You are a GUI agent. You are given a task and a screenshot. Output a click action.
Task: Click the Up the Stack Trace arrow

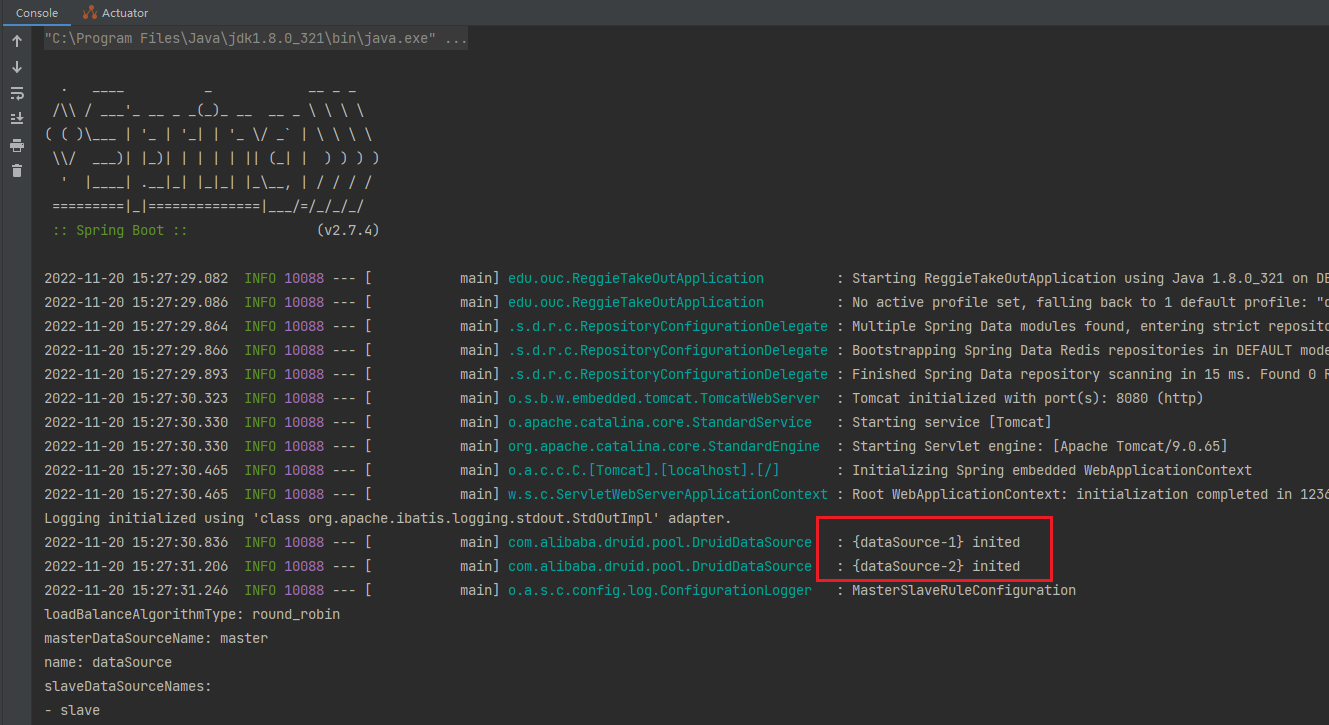tap(17, 41)
